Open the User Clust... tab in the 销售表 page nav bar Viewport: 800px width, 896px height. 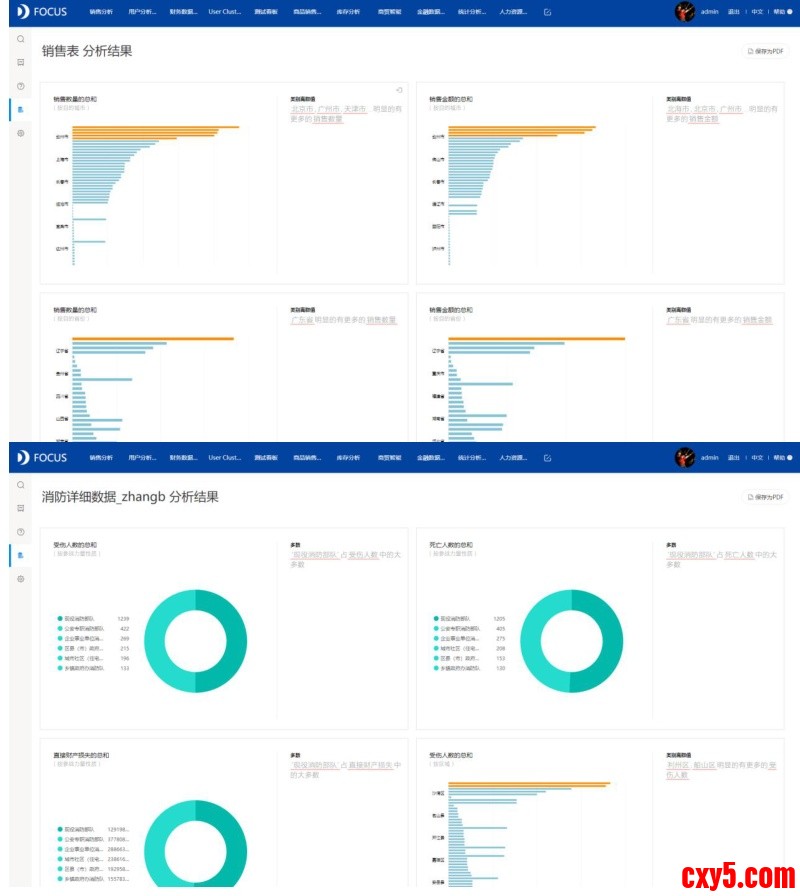(x=225, y=11)
